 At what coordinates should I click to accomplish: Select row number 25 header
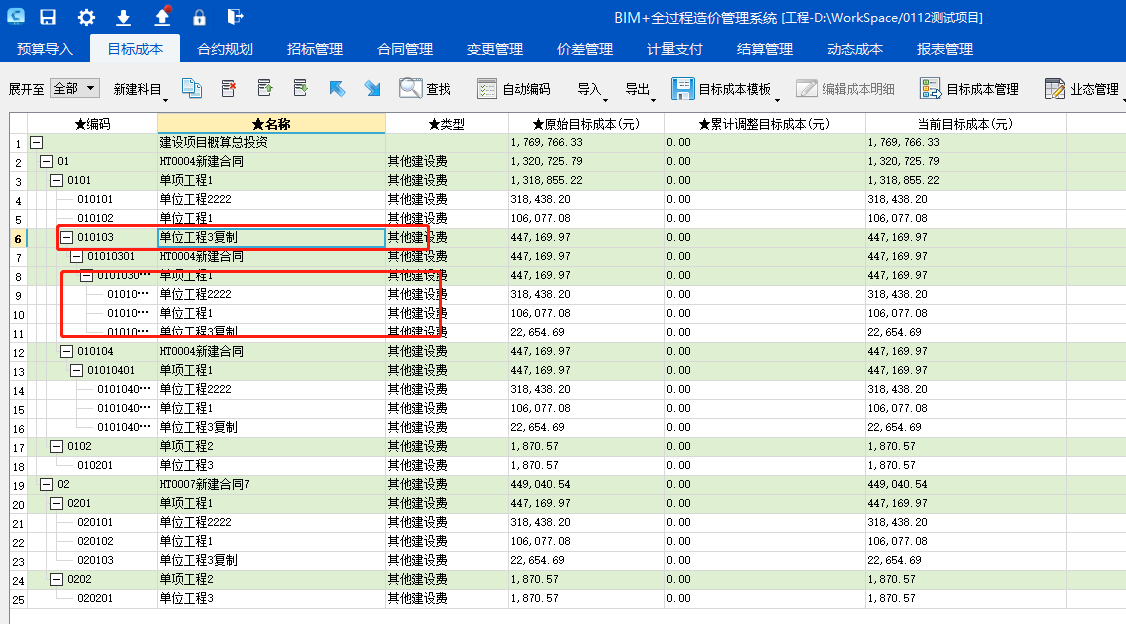[19, 599]
